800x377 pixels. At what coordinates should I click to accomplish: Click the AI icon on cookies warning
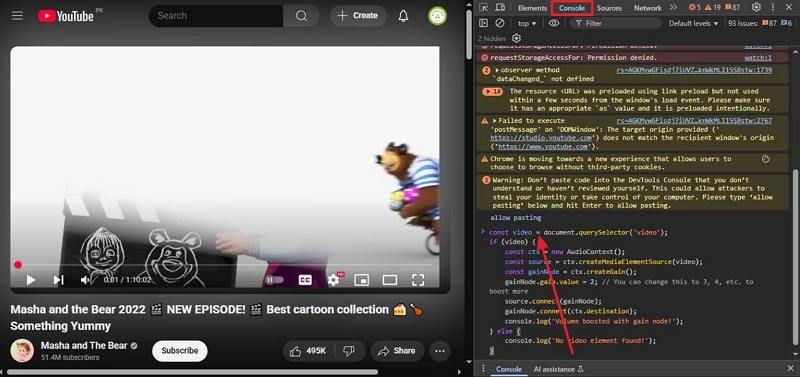[x=765, y=159]
